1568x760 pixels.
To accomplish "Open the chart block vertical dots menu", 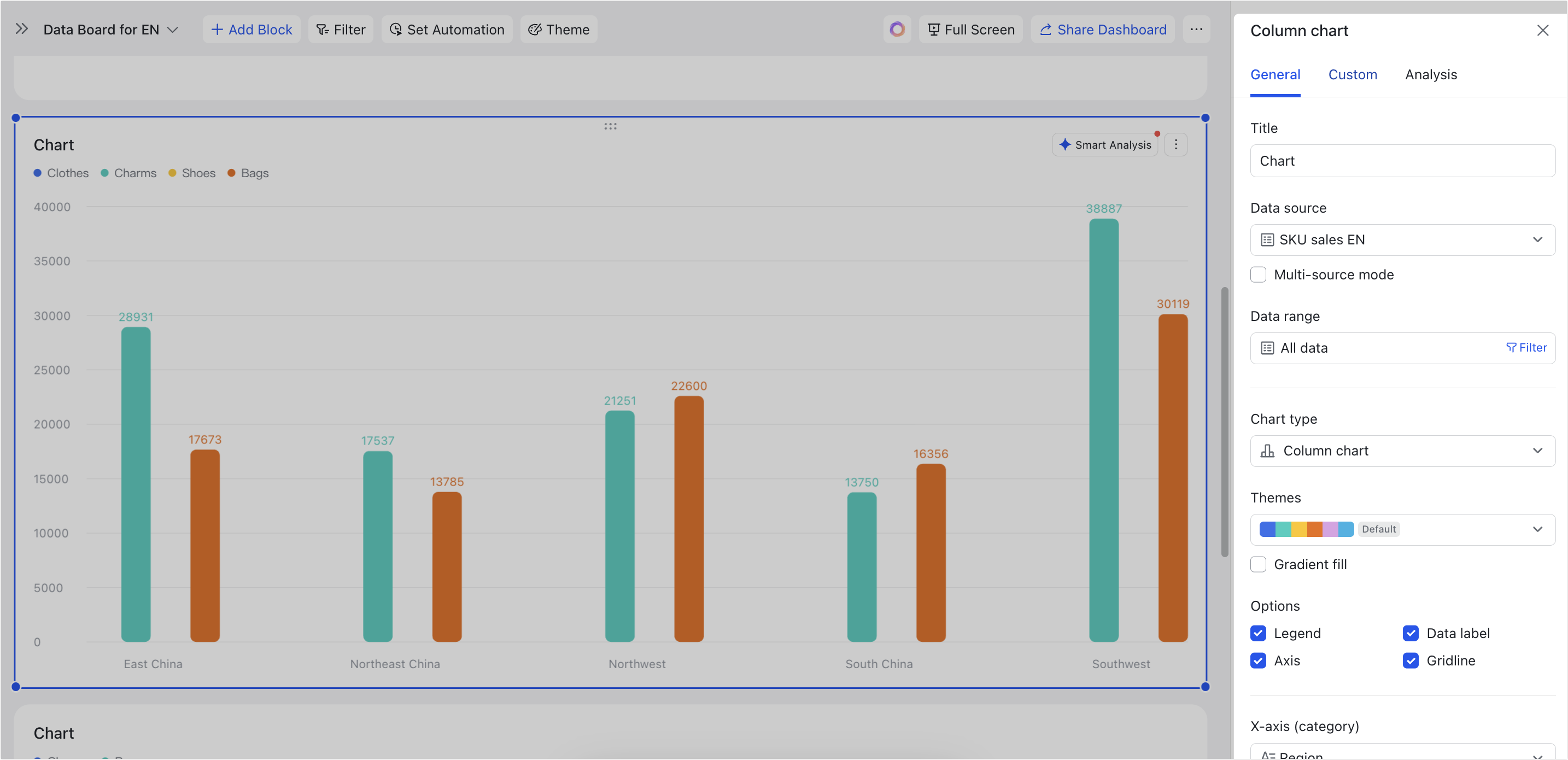I will 1176,145.
